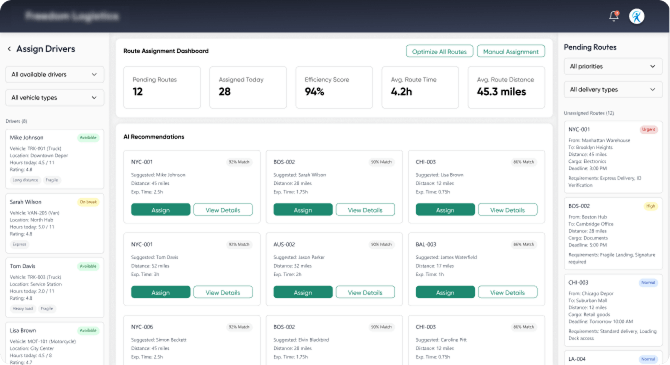The image size is (670, 365).
Task: Expand the All priorities filter
Action: pos(613,66)
